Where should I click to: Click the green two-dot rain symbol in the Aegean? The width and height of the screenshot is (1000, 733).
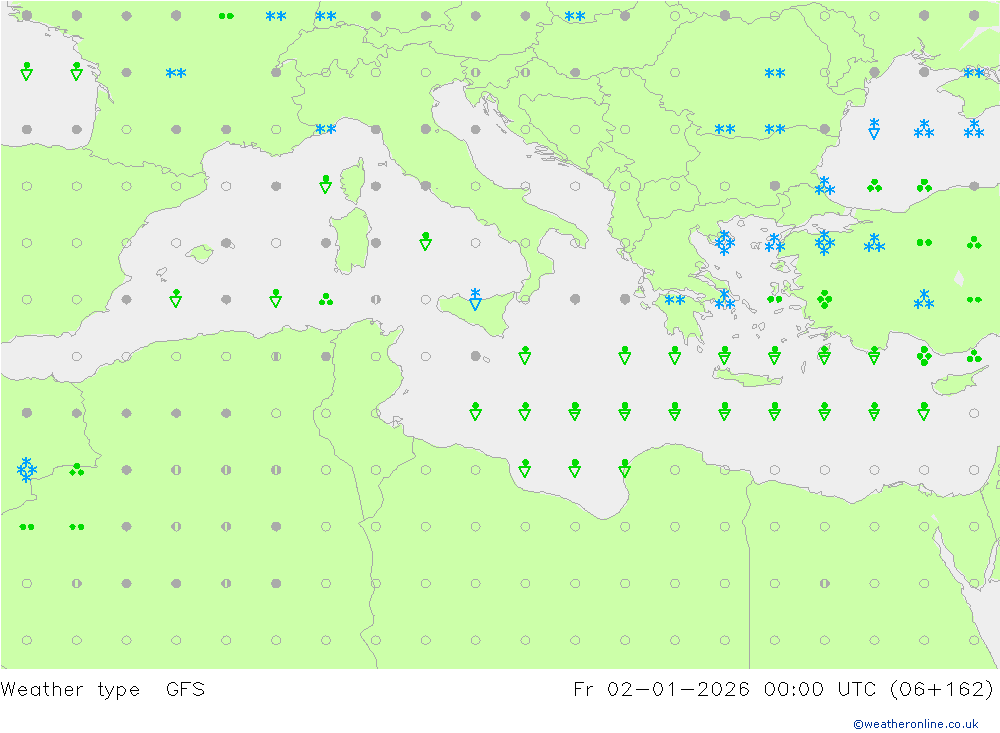coord(775,299)
